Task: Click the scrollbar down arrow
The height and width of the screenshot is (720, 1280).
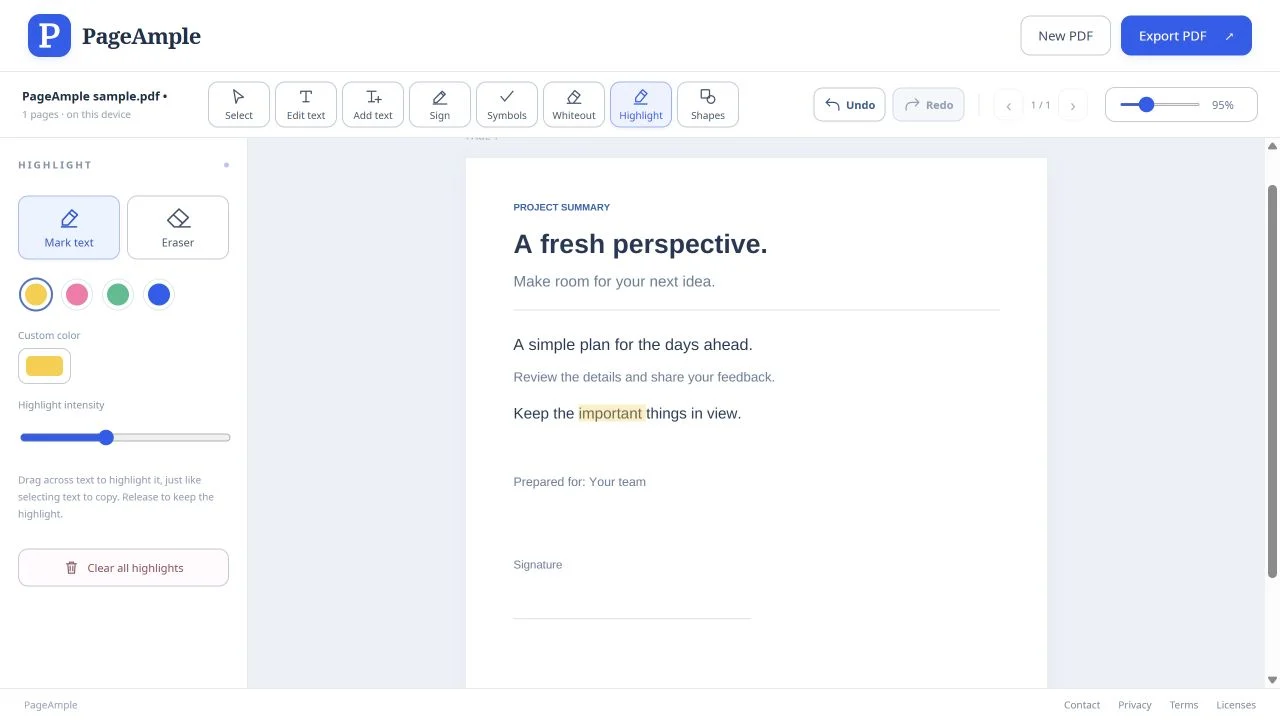Action: tap(1272, 680)
